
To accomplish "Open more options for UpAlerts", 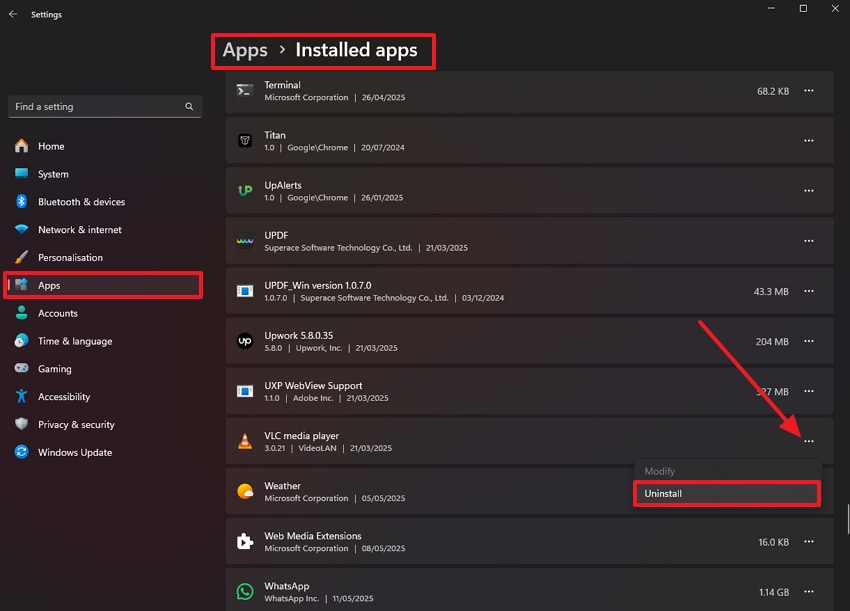I will pos(809,191).
